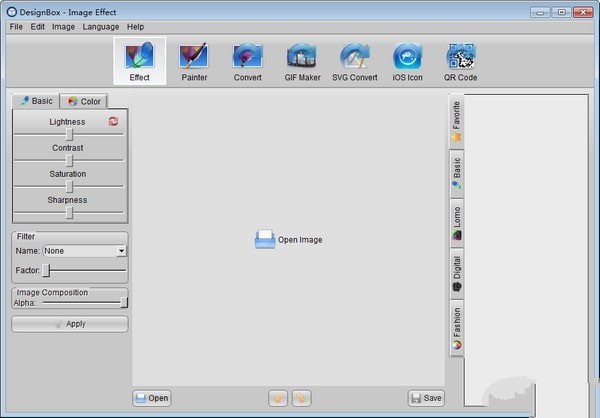600x418 pixels.
Task: Click the Filter Factor slider handle
Action: point(46,270)
